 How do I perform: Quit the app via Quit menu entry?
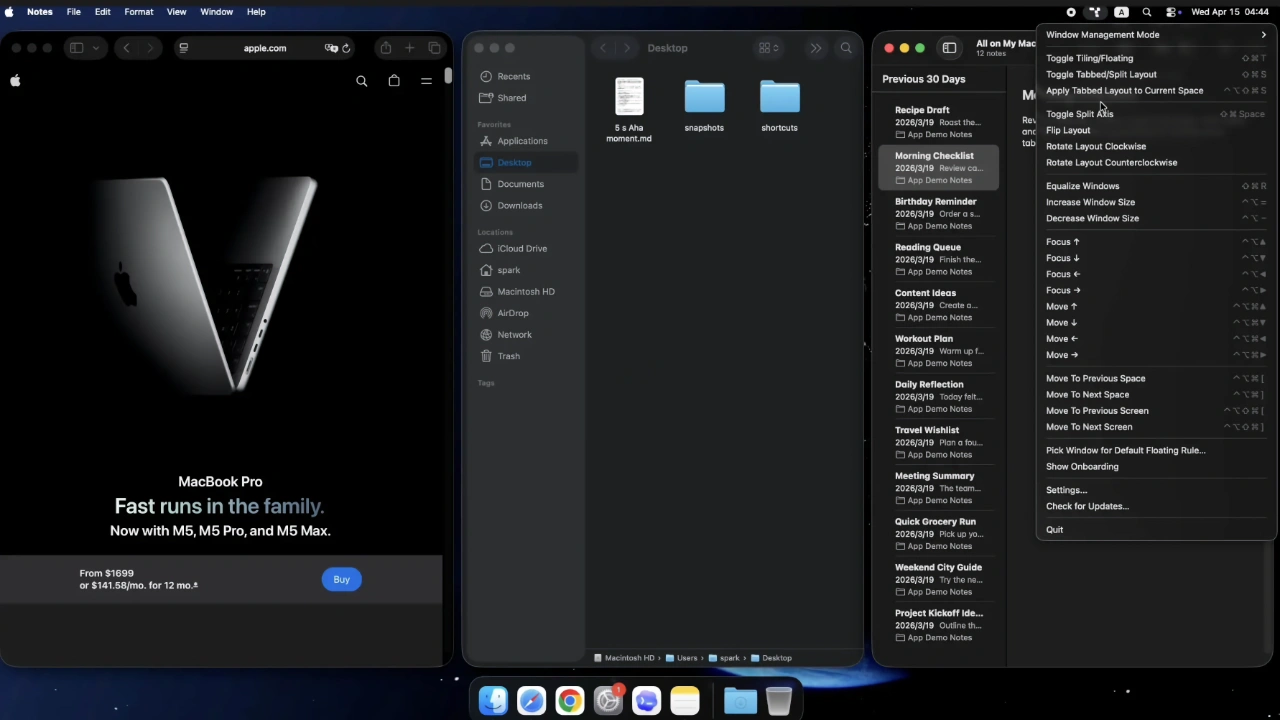coord(1155,530)
